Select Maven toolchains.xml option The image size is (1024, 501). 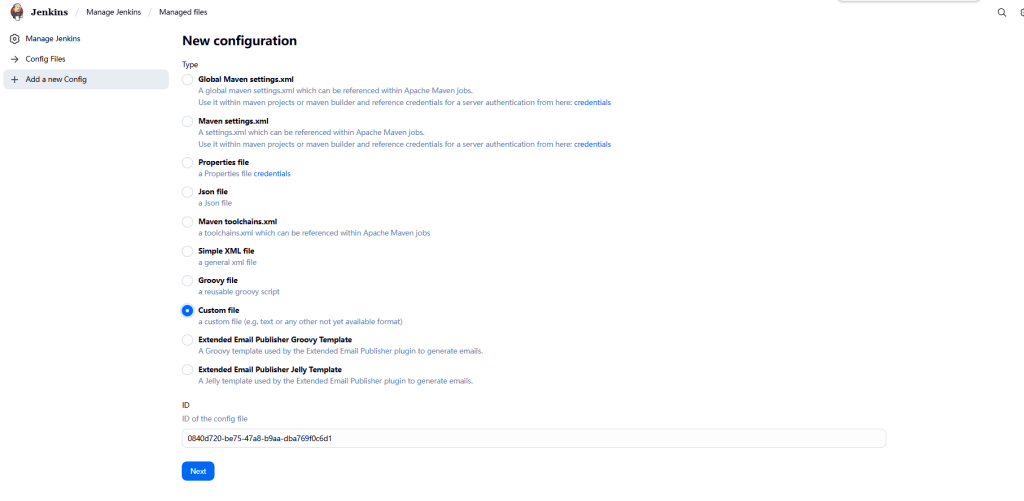point(188,221)
